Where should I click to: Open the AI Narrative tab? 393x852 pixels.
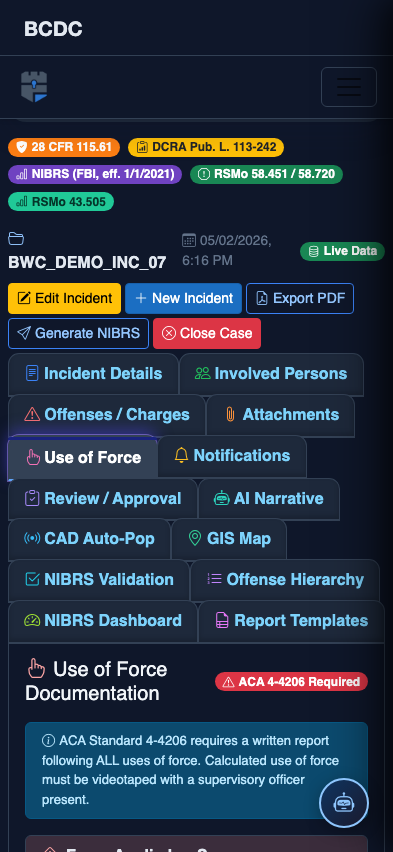[x=269, y=499]
